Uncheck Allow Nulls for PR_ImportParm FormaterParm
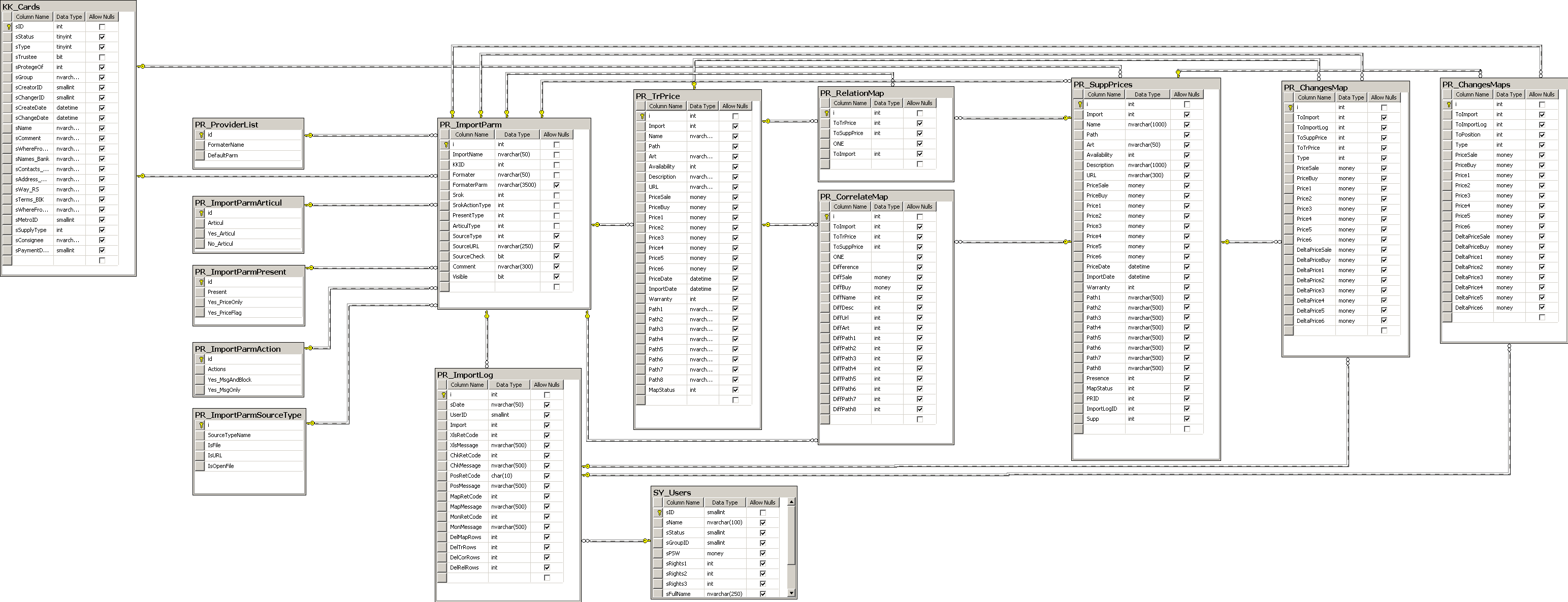The height and width of the screenshot is (602, 1568). click(556, 185)
